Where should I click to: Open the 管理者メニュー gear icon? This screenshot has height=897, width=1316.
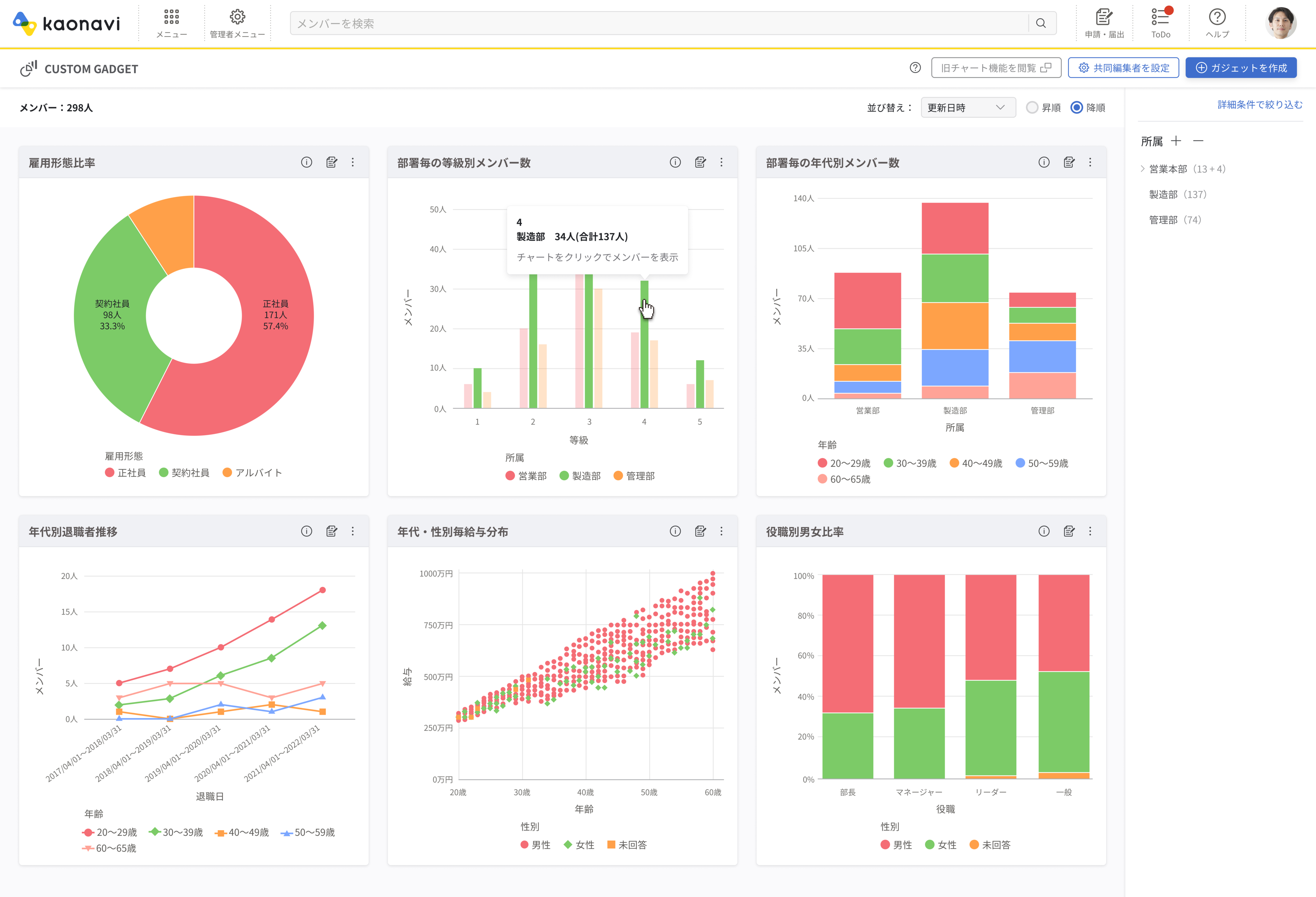[237, 23]
